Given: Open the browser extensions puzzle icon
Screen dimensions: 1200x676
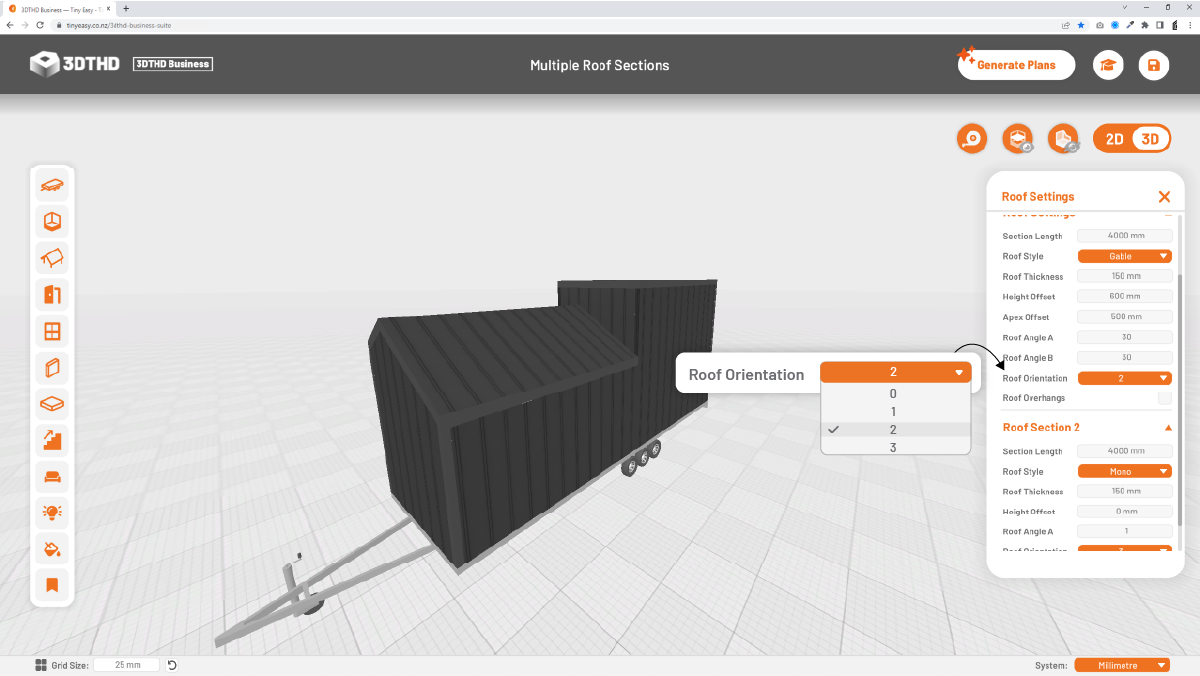Looking at the screenshot, I should point(1145,25).
